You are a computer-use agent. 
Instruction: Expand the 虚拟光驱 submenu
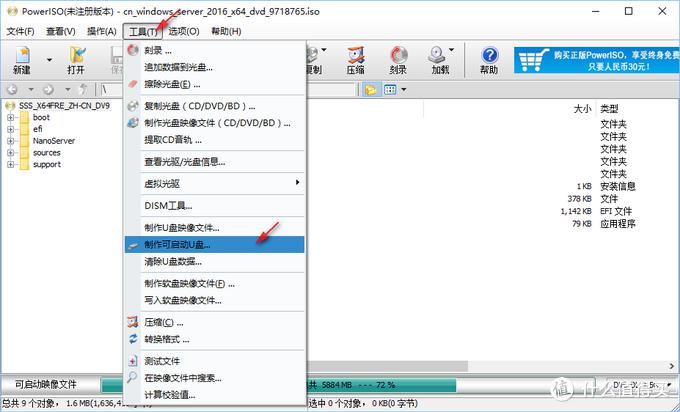click(x=215, y=184)
